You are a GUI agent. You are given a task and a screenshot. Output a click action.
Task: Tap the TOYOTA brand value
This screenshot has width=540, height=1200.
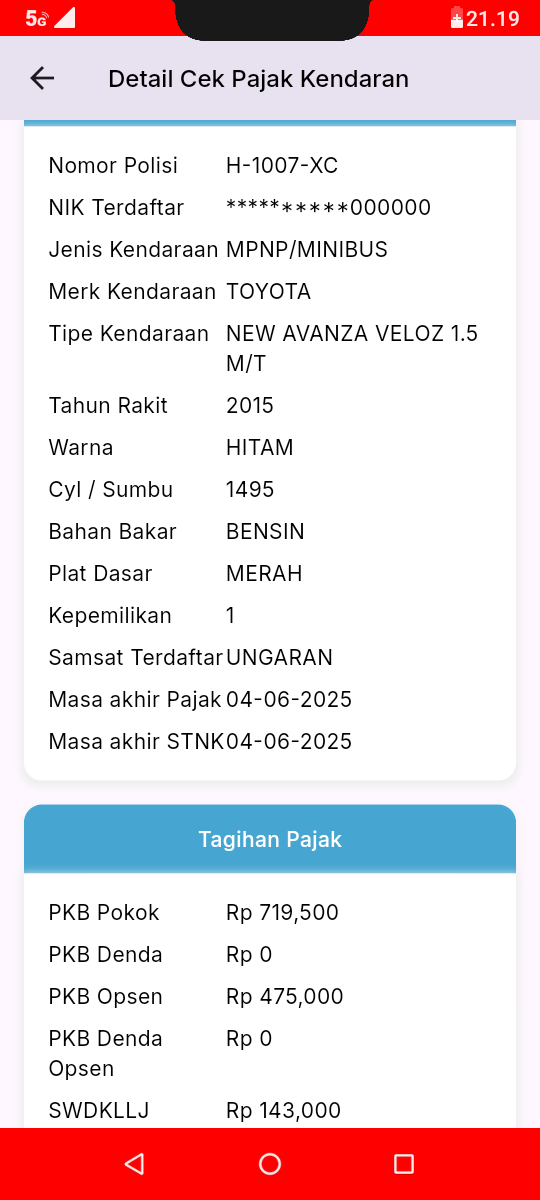(x=268, y=291)
